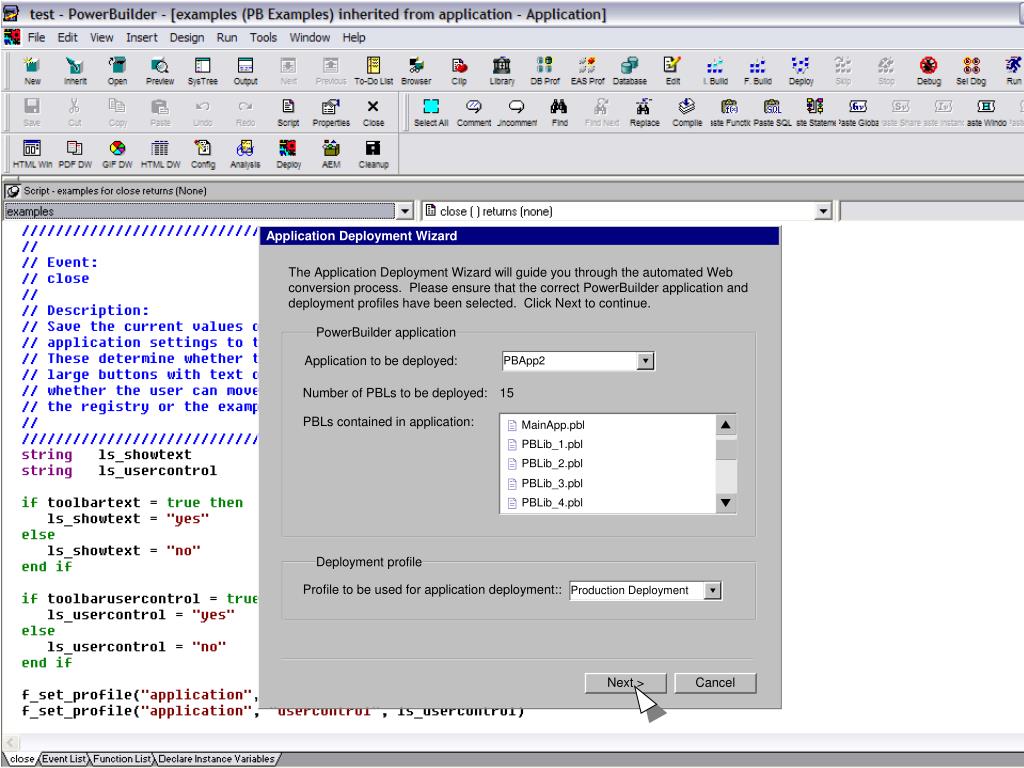Open the Run menu

tap(227, 37)
